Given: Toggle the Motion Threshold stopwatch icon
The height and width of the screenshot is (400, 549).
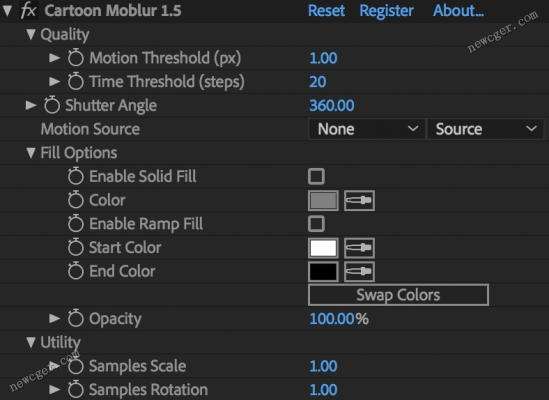Looking at the screenshot, I should (76, 58).
